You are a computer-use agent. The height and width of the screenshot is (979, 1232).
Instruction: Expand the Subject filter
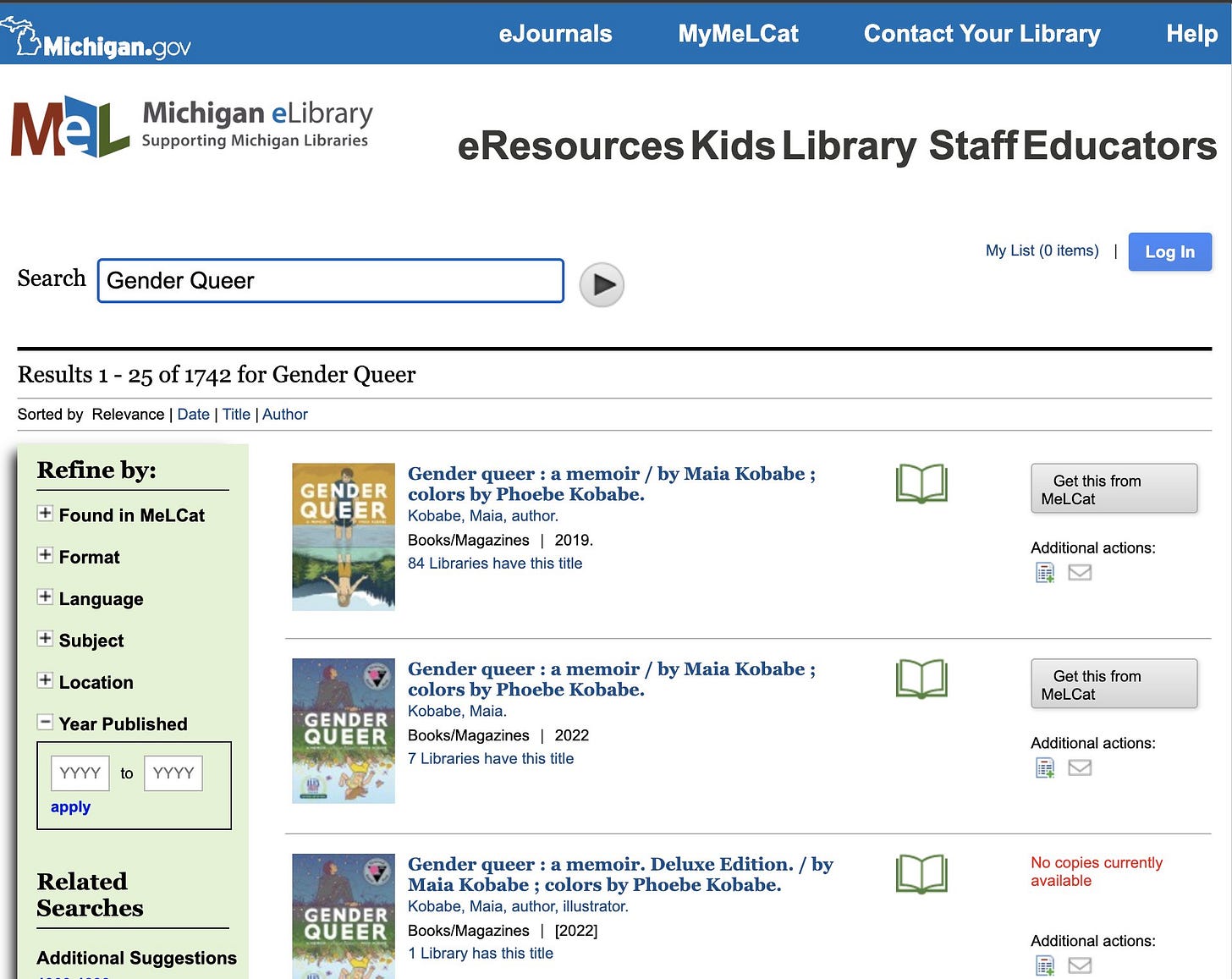click(45, 639)
